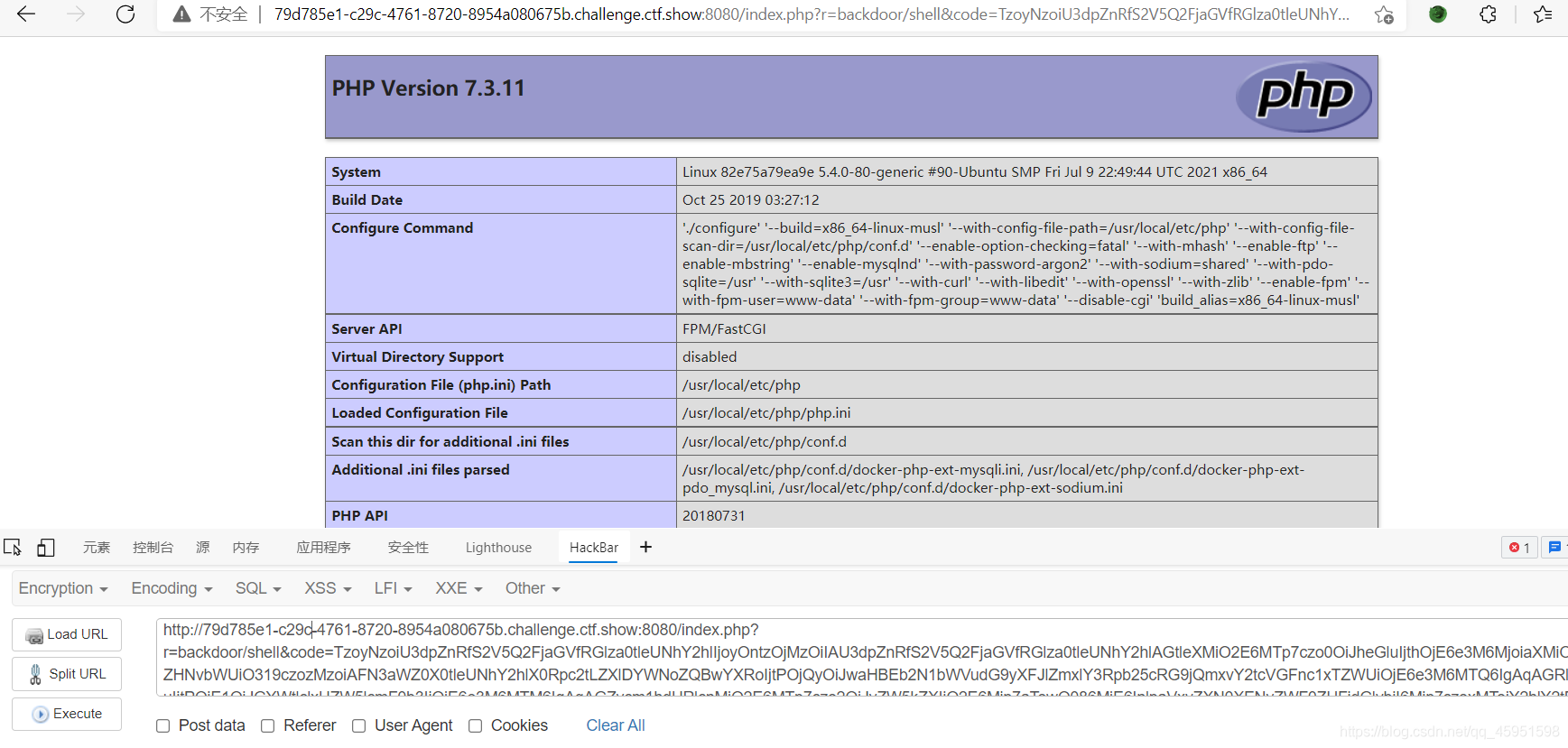Open the SQL dropdown menu
The image size is (1568, 748).
(258, 588)
